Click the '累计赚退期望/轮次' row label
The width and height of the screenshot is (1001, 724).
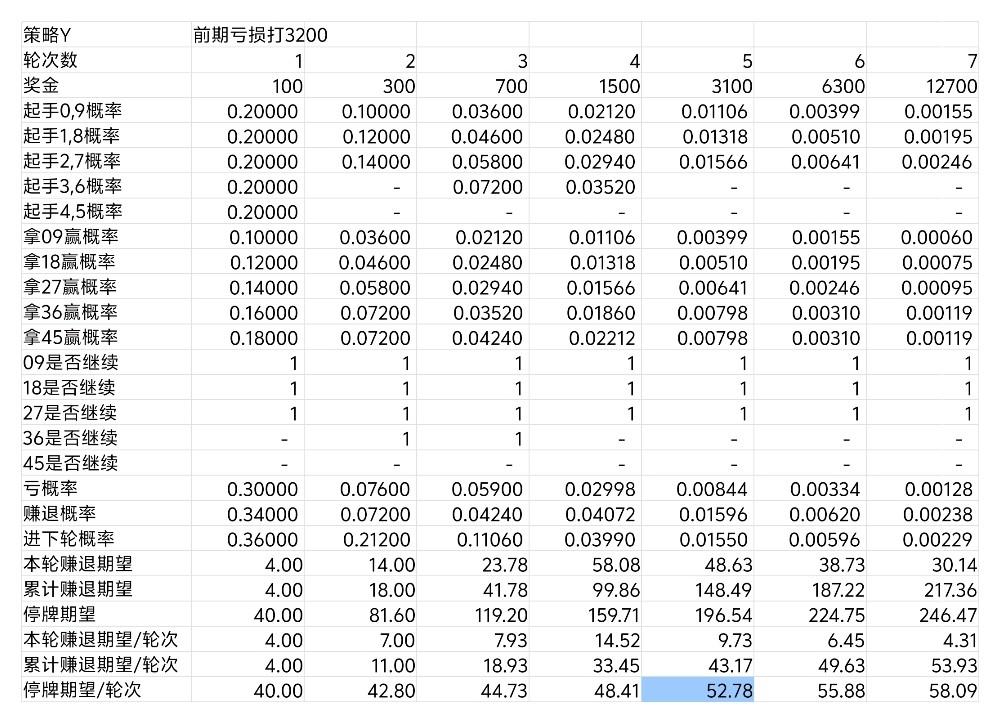tap(101, 665)
